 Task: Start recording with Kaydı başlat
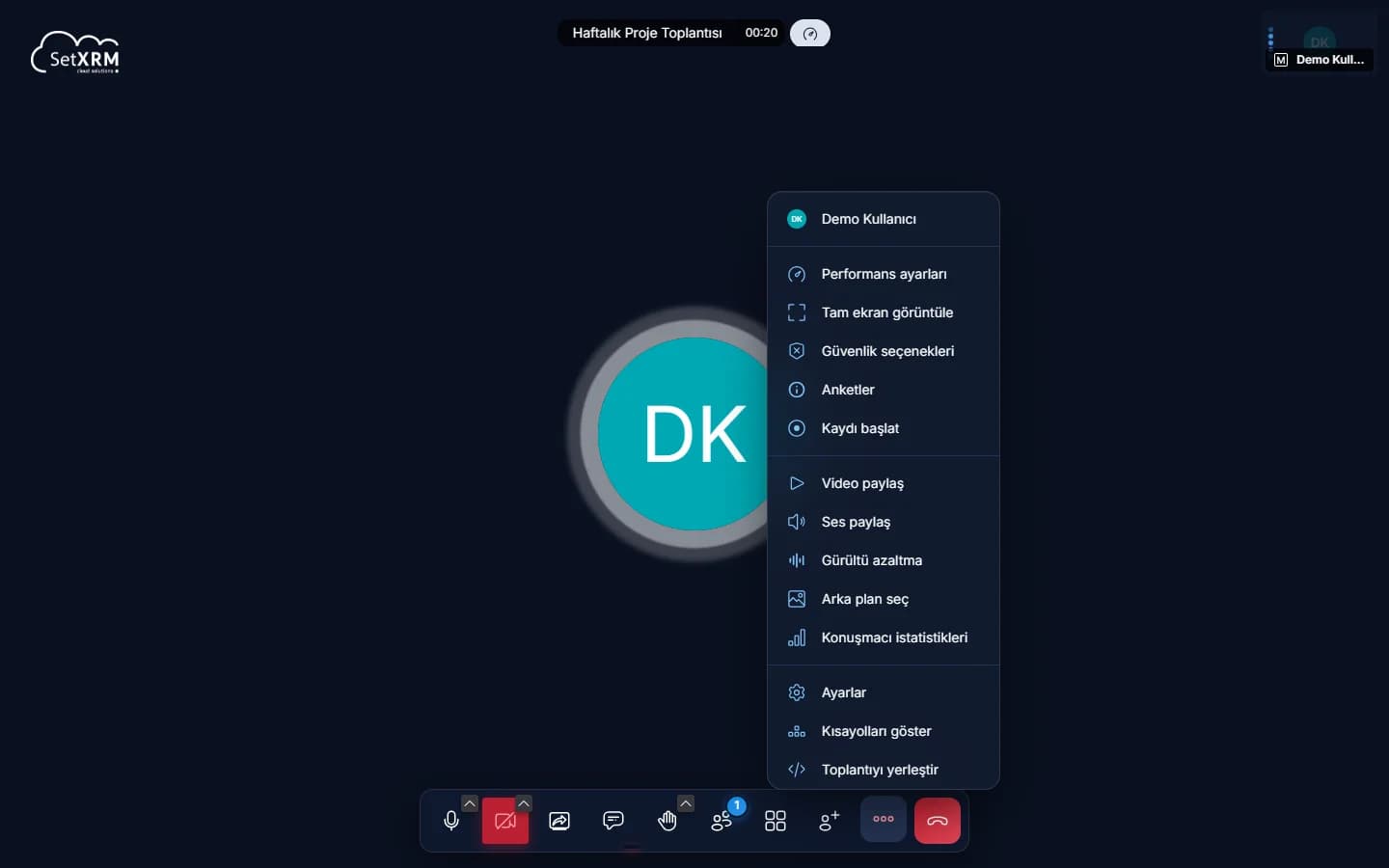[x=884, y=428]
